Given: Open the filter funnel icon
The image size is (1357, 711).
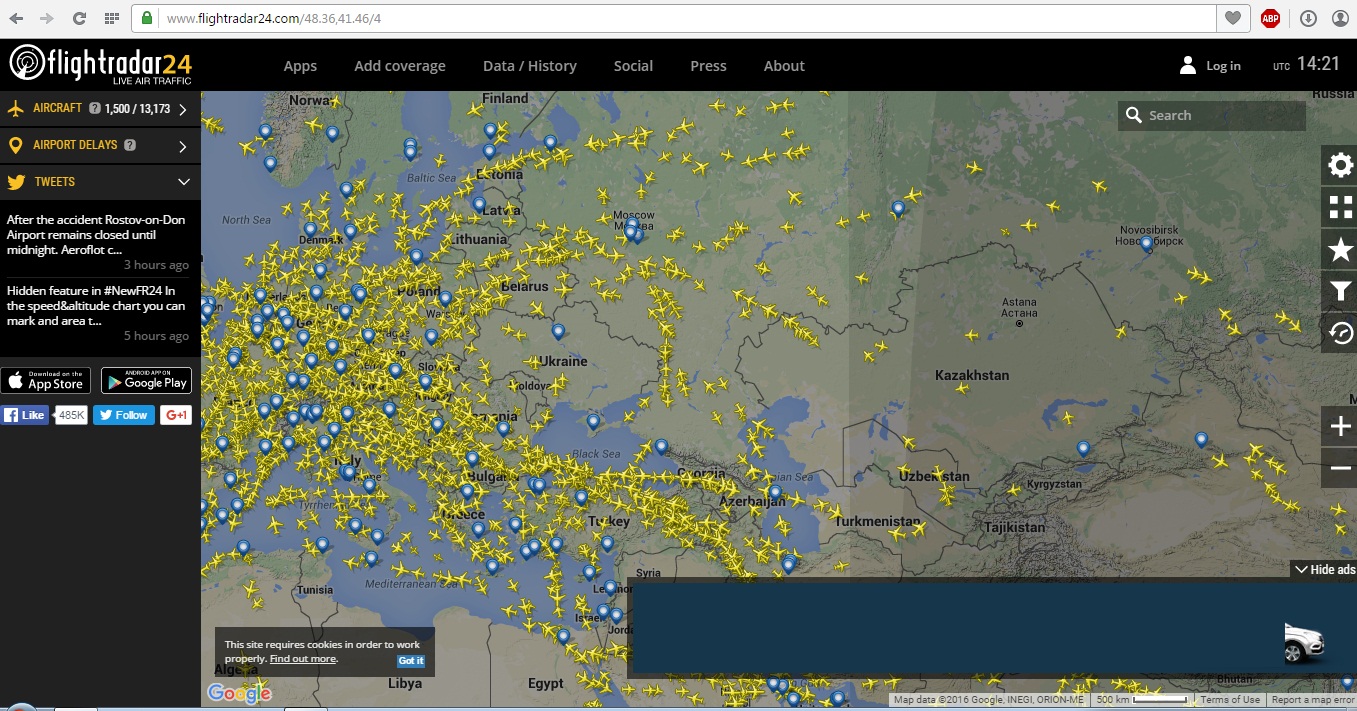Looking at the screenshot, I should click(x=1340, y=291).
